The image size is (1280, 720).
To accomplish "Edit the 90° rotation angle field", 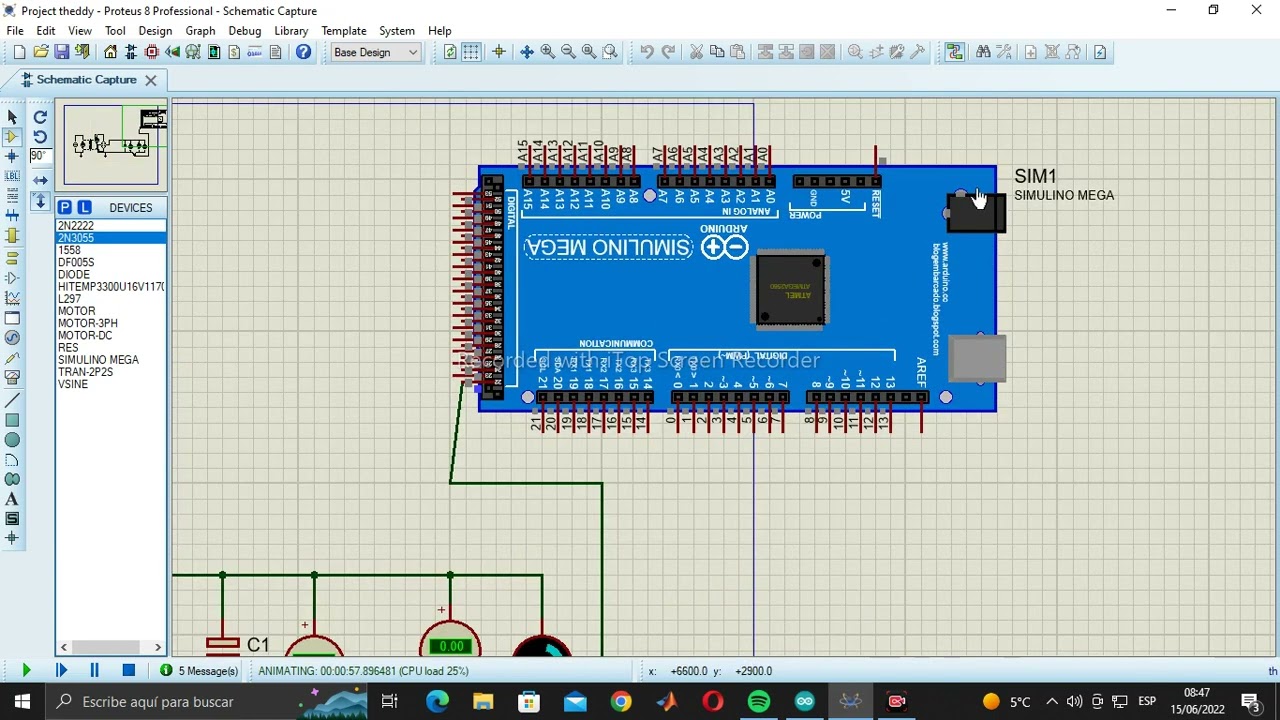I will coord(38,156).
